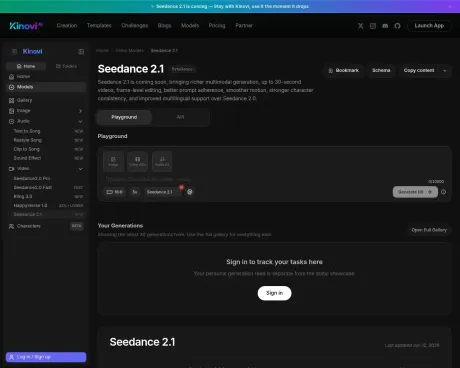460x368 pixels.
Task: Click the info icon next to Generate
Action: [x=443, y=192]
